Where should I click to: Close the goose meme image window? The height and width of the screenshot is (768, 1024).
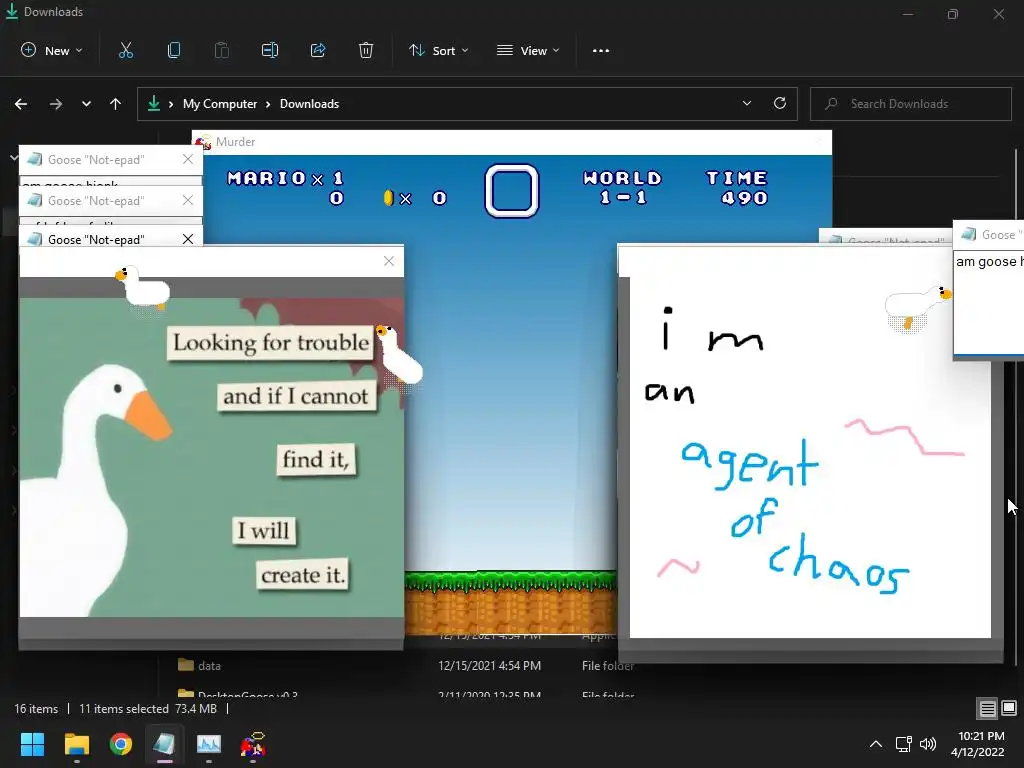tap(389, 261)
